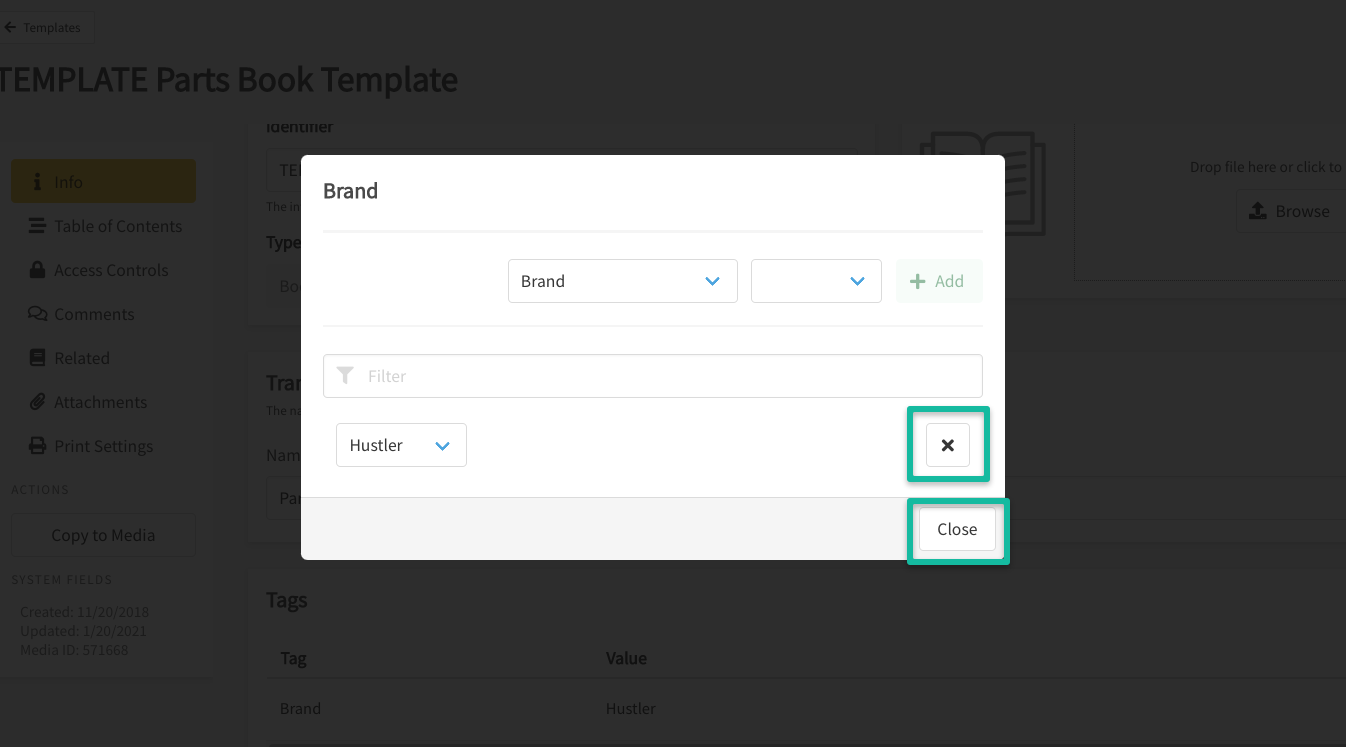
Task: Click the Related book icon
Action: 38,358
